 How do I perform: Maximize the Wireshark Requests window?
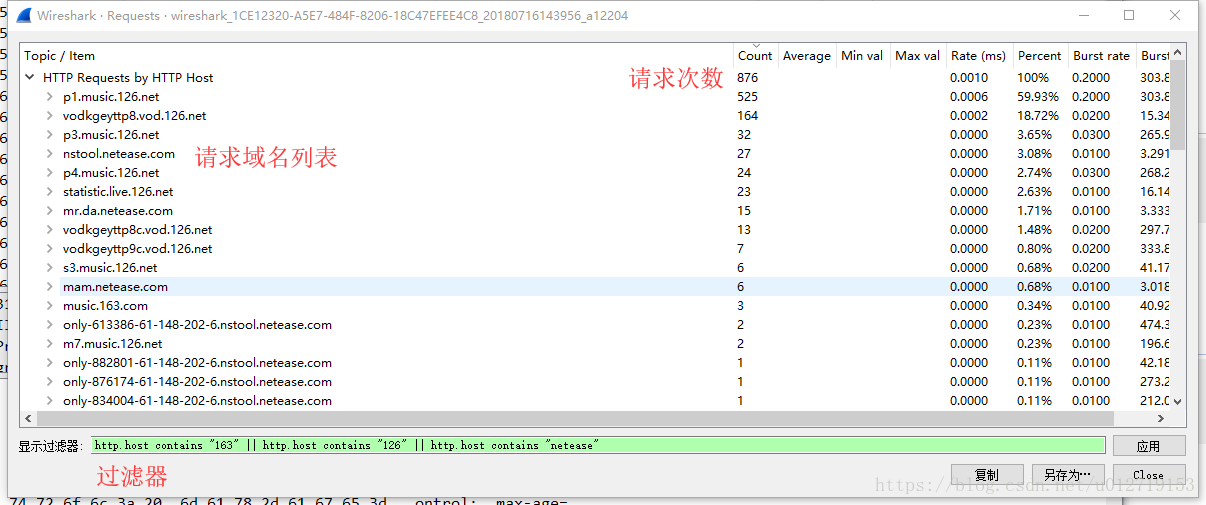[x=1129, y=16]
